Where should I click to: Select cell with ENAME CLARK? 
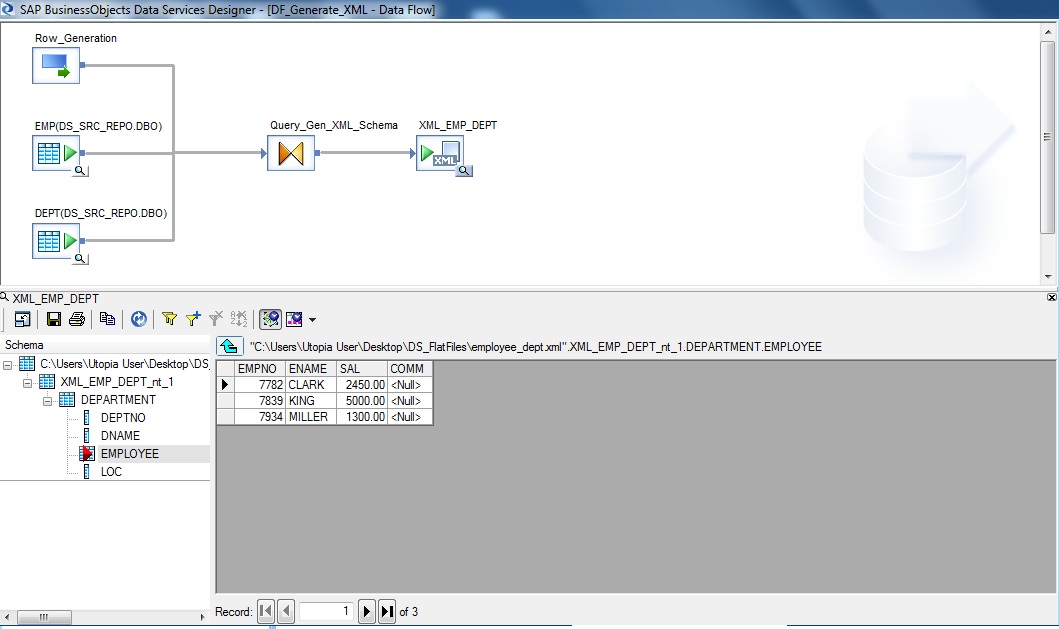(311, 384)
